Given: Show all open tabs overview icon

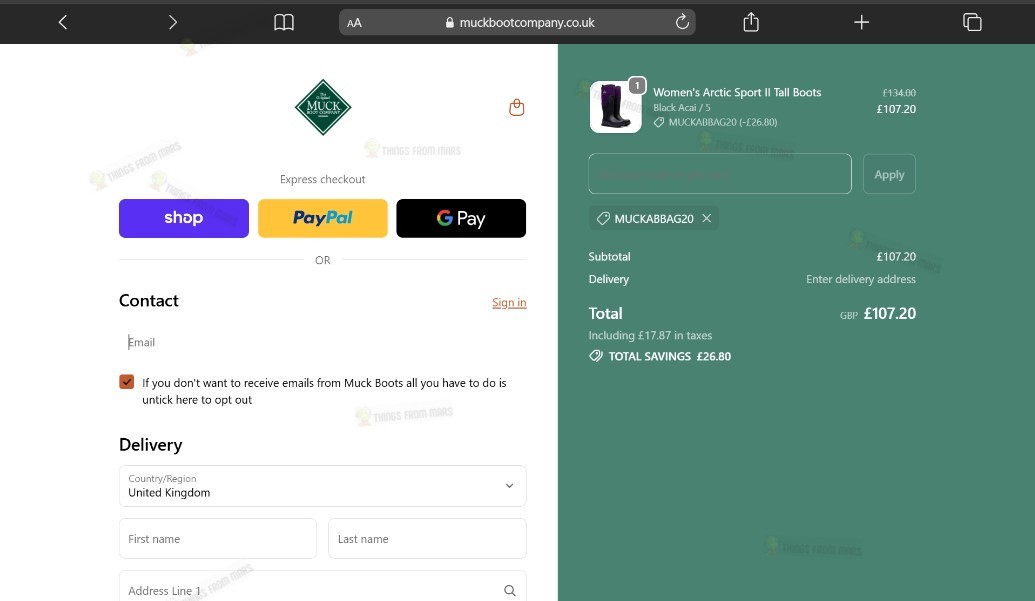Looking at the screenshot, I should [x=972, y=22].
